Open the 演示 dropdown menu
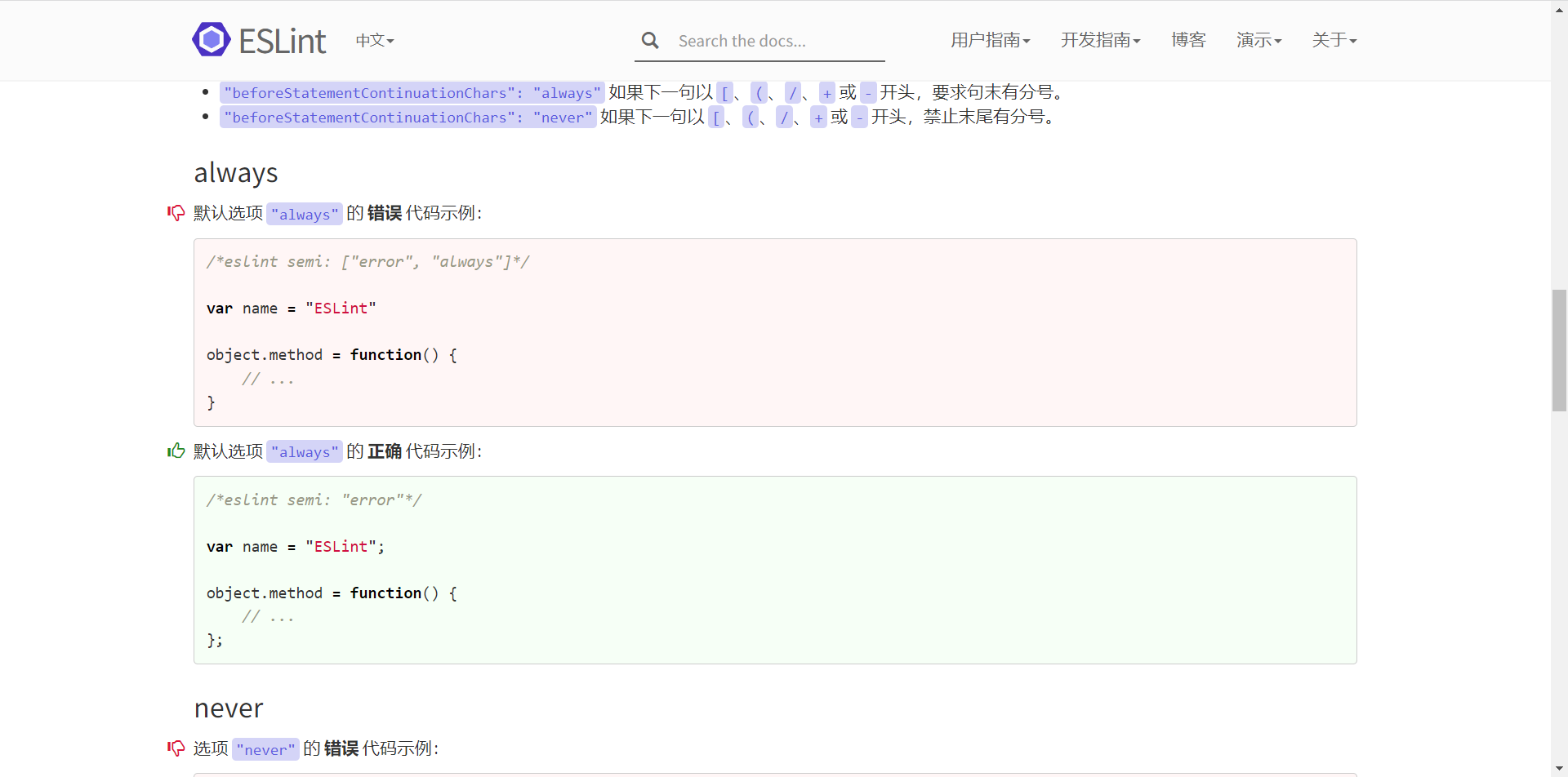Screen dimensions: 1568x777 [1258, 40]
